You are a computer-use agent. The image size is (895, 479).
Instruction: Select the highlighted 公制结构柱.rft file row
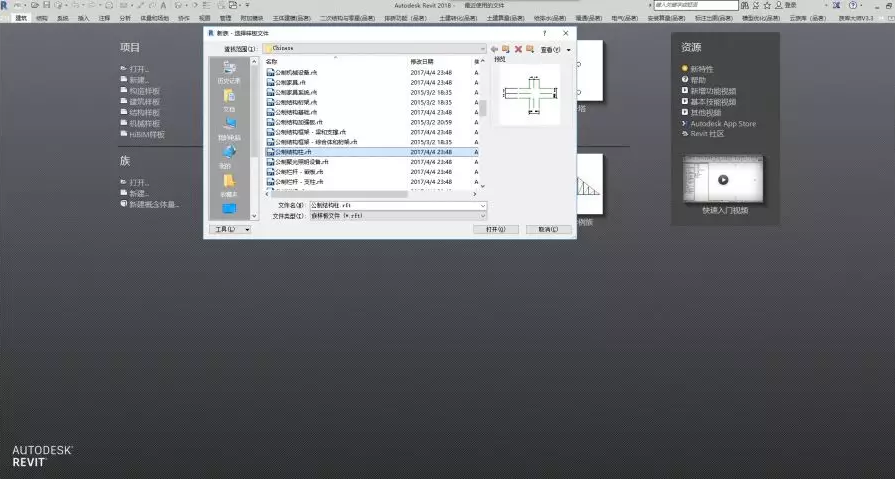click(371, 152)
